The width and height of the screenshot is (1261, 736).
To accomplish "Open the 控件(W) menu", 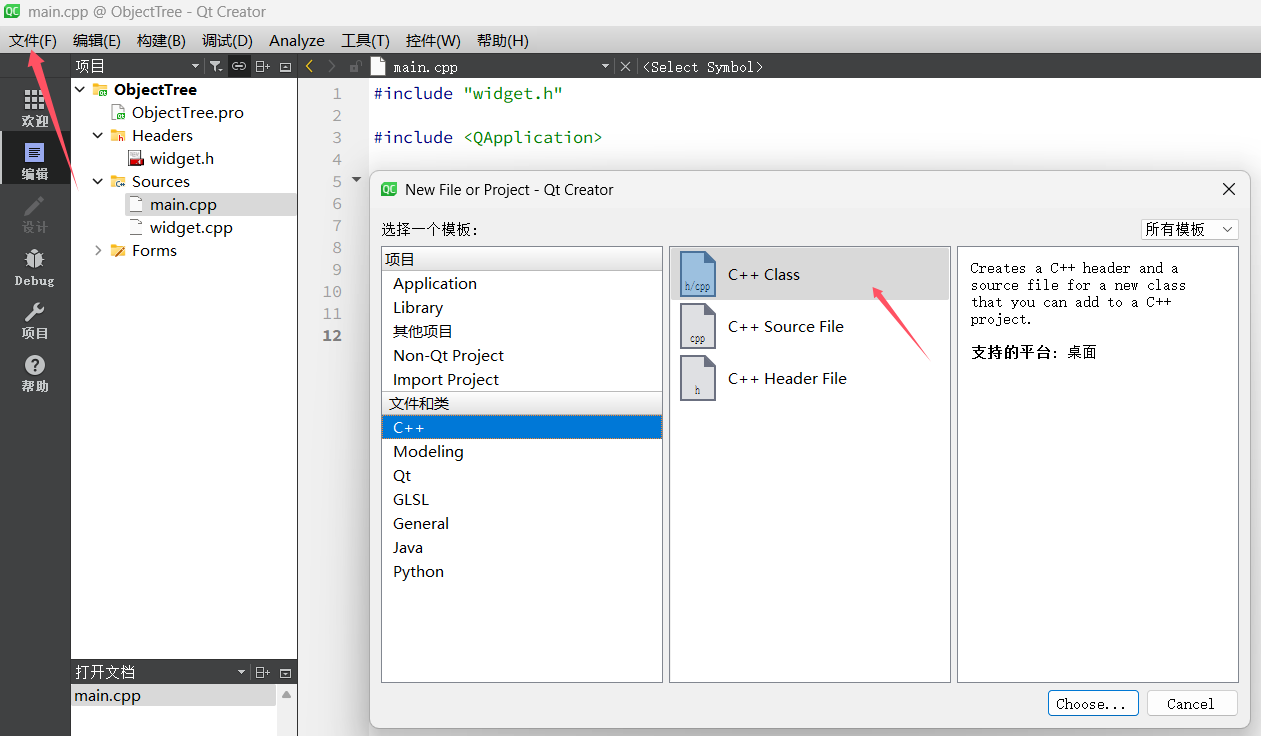I will coord(433,40).
